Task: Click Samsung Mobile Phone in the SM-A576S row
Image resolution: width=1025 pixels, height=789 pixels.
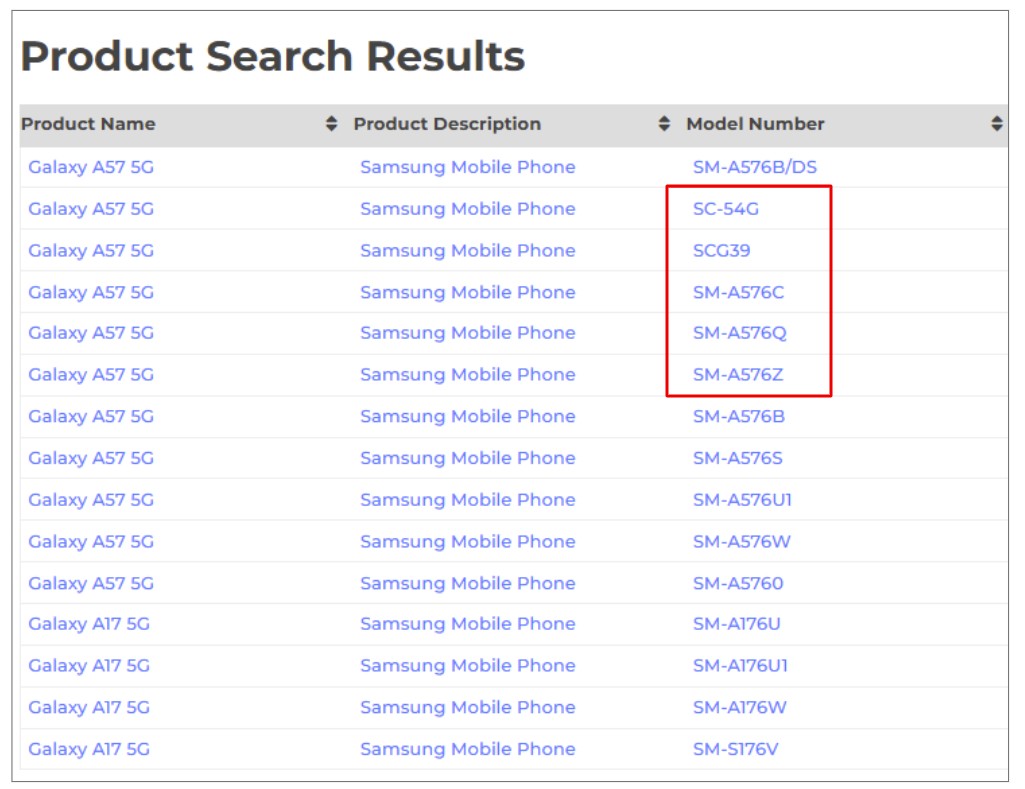Action: click(x=467, y=458)
